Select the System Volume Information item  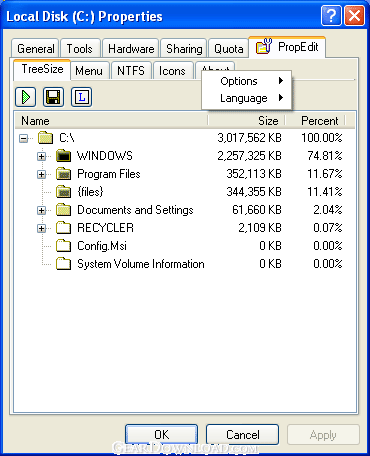point(141,264)
